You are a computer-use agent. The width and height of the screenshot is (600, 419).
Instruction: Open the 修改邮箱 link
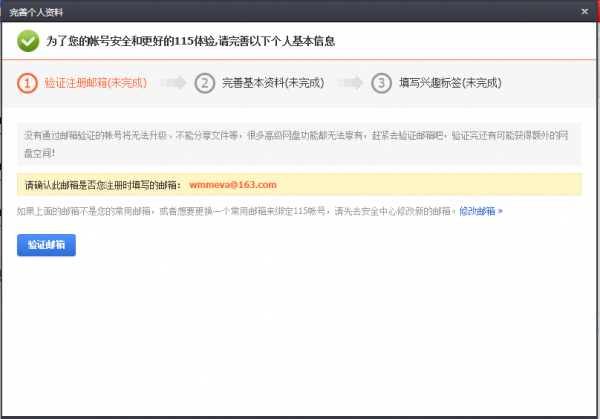coord(481,211)
